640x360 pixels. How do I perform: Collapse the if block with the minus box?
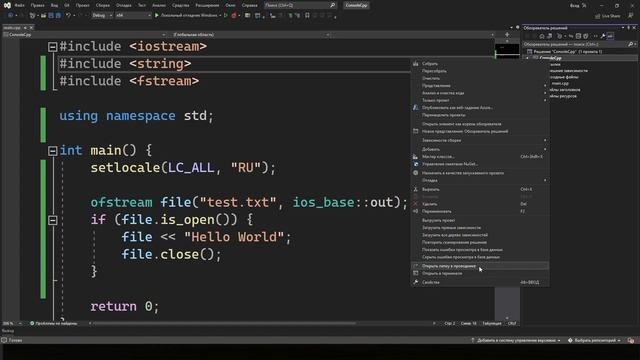tap(53, 220)
